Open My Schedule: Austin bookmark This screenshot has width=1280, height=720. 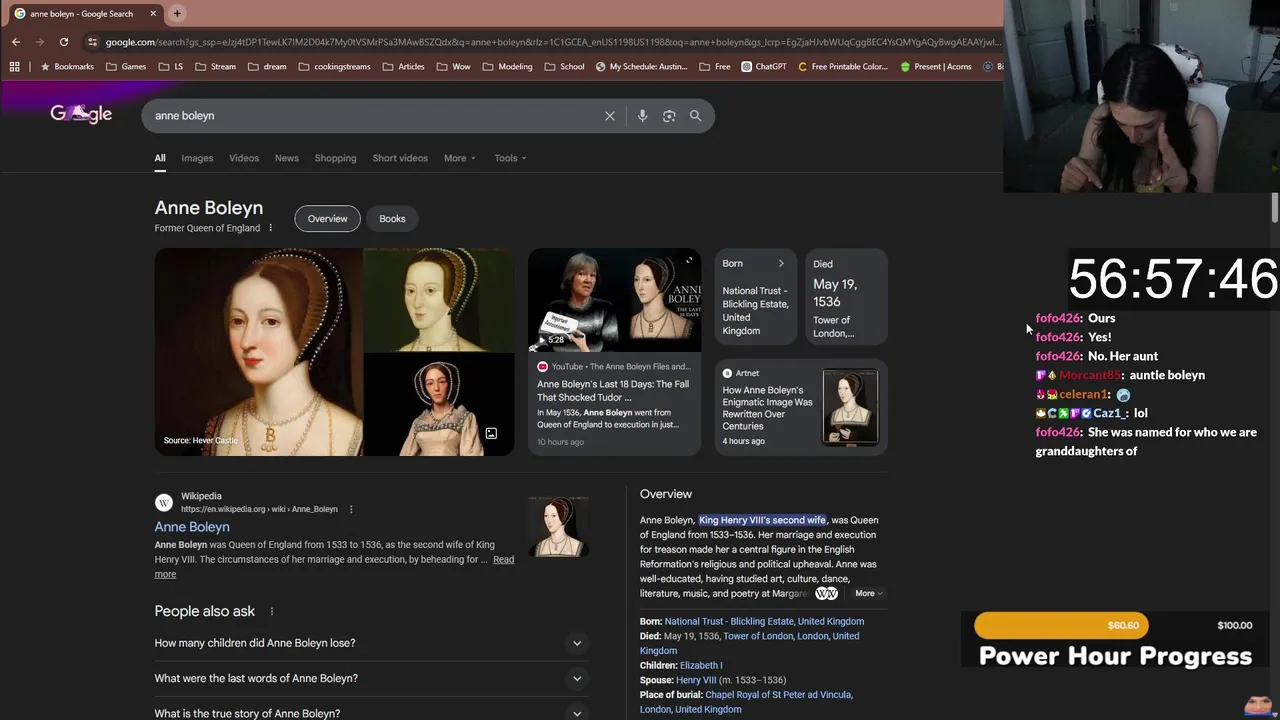coord(641,67)
